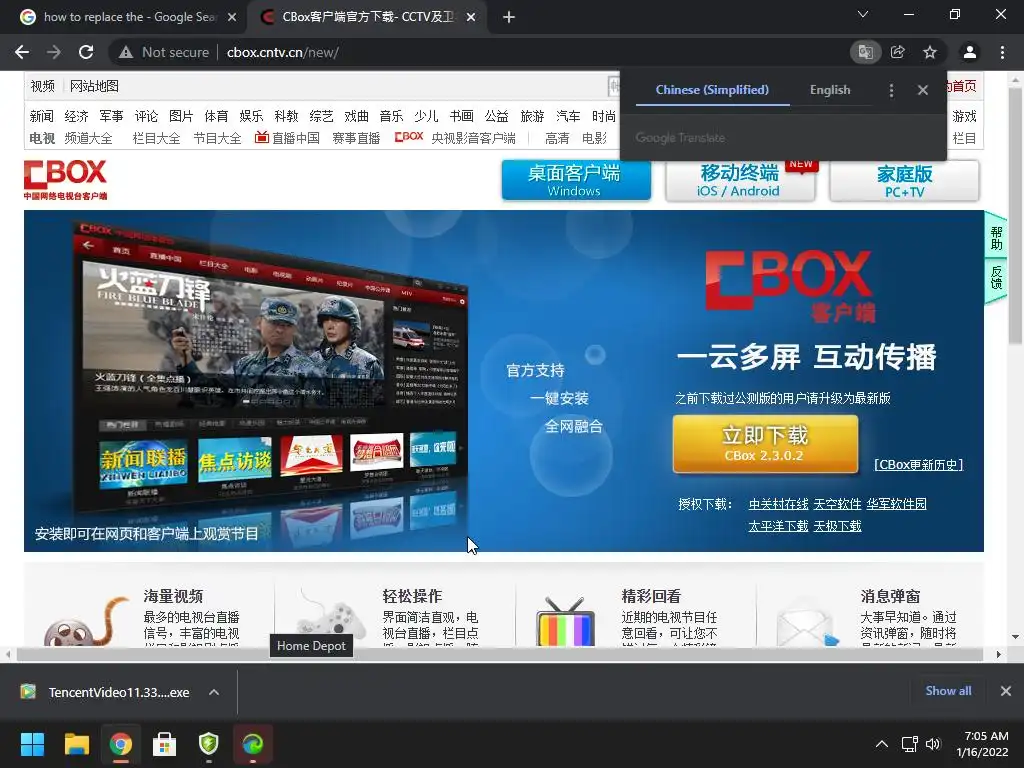Close the CBox download tab
Image resolution: width=1024 pixels, height=768 pixels.
(471, 17)
